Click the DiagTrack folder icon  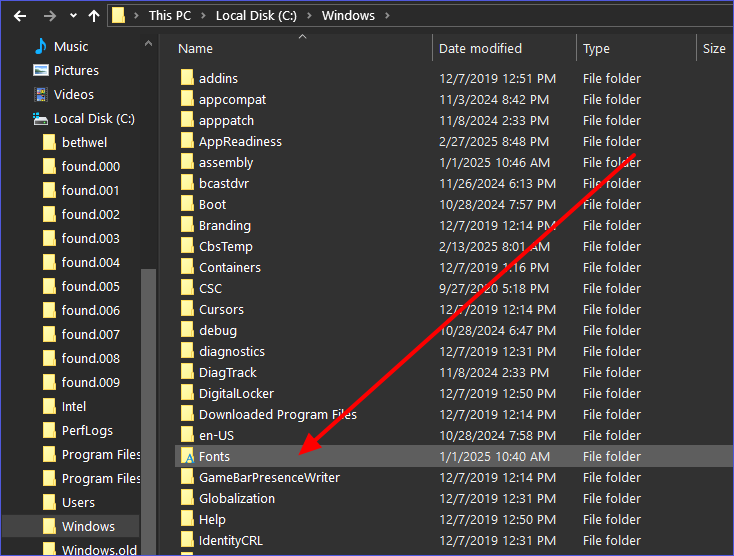point(187,372)
